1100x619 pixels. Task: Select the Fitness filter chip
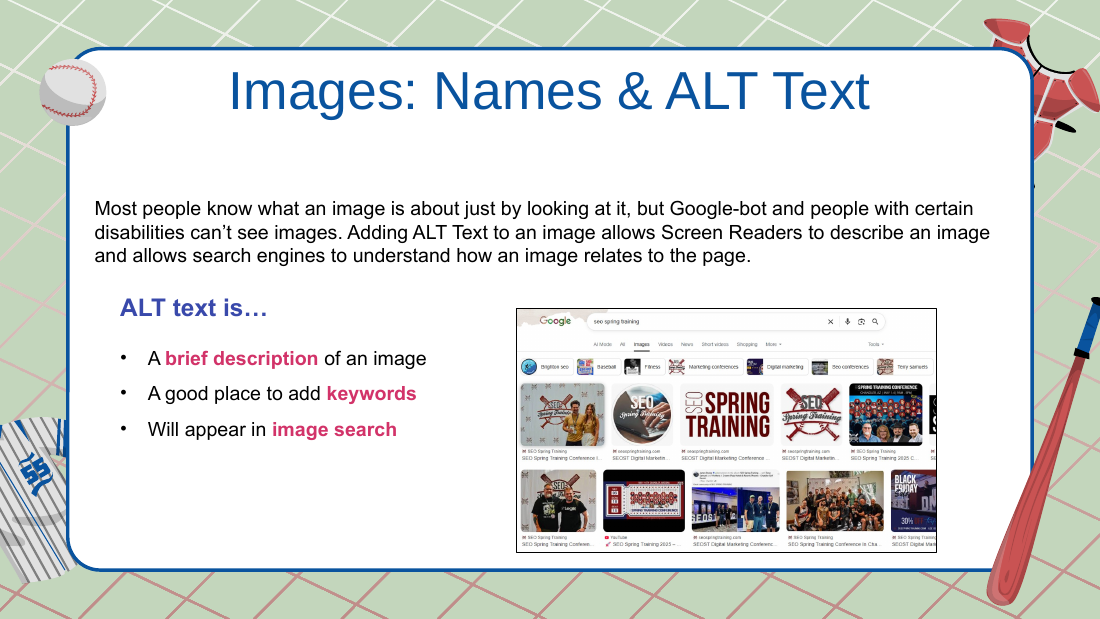pos(643,366)
